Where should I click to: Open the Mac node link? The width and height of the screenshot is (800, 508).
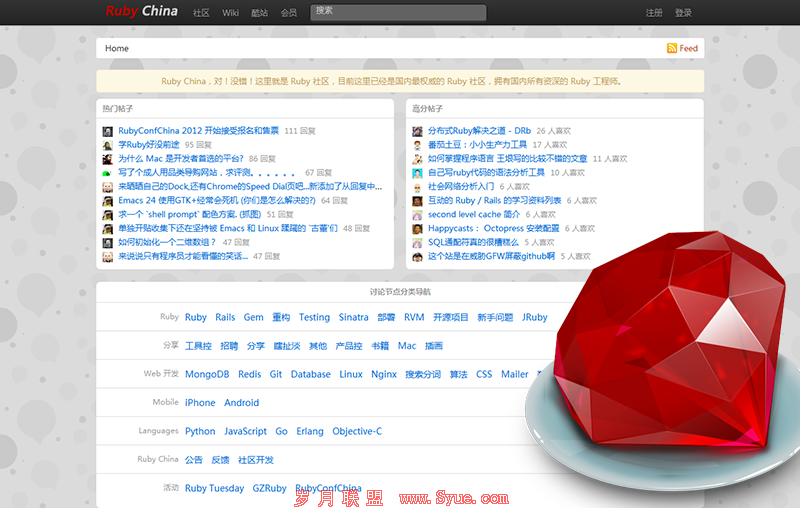(x=407, y=346)
